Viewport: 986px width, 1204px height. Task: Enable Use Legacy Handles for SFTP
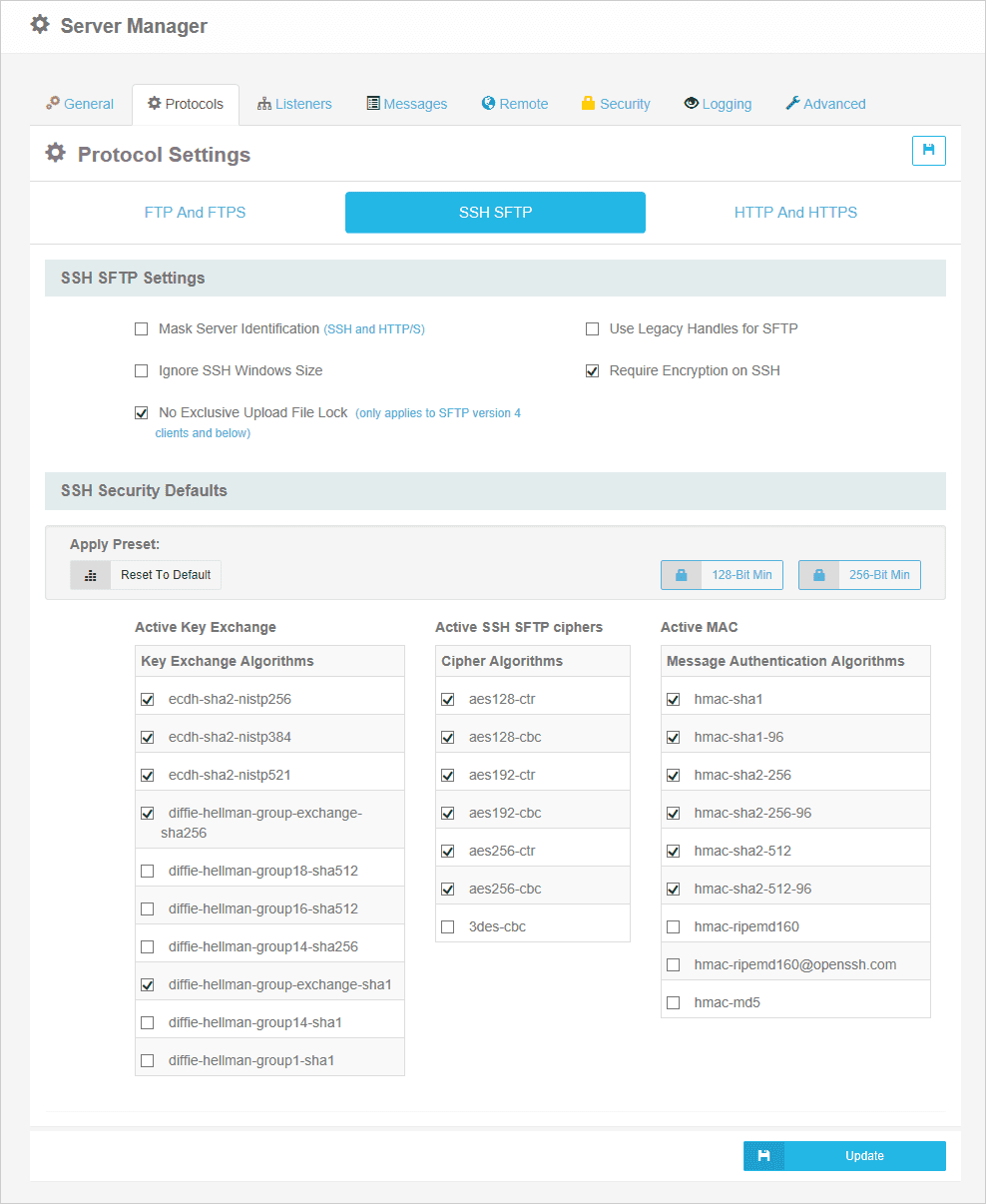click(x=593, y=329)
